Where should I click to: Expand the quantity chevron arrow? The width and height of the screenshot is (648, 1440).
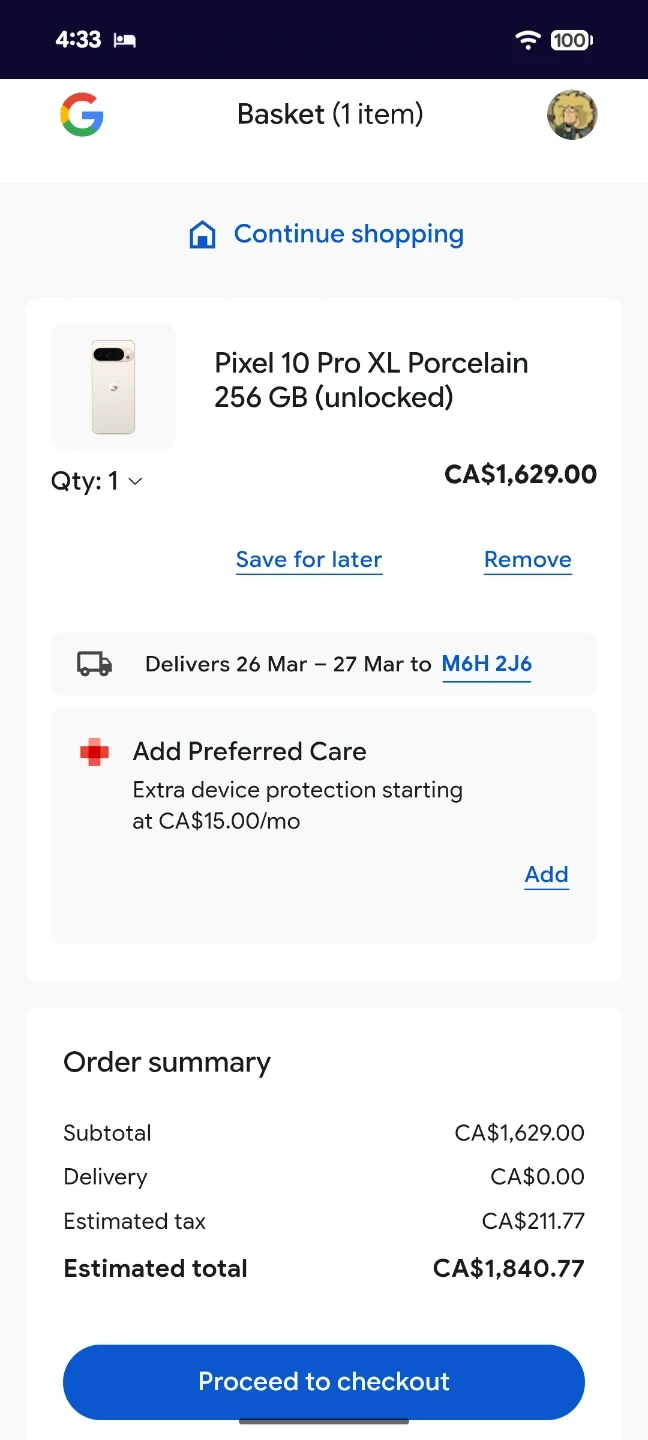tap(136, 481)
